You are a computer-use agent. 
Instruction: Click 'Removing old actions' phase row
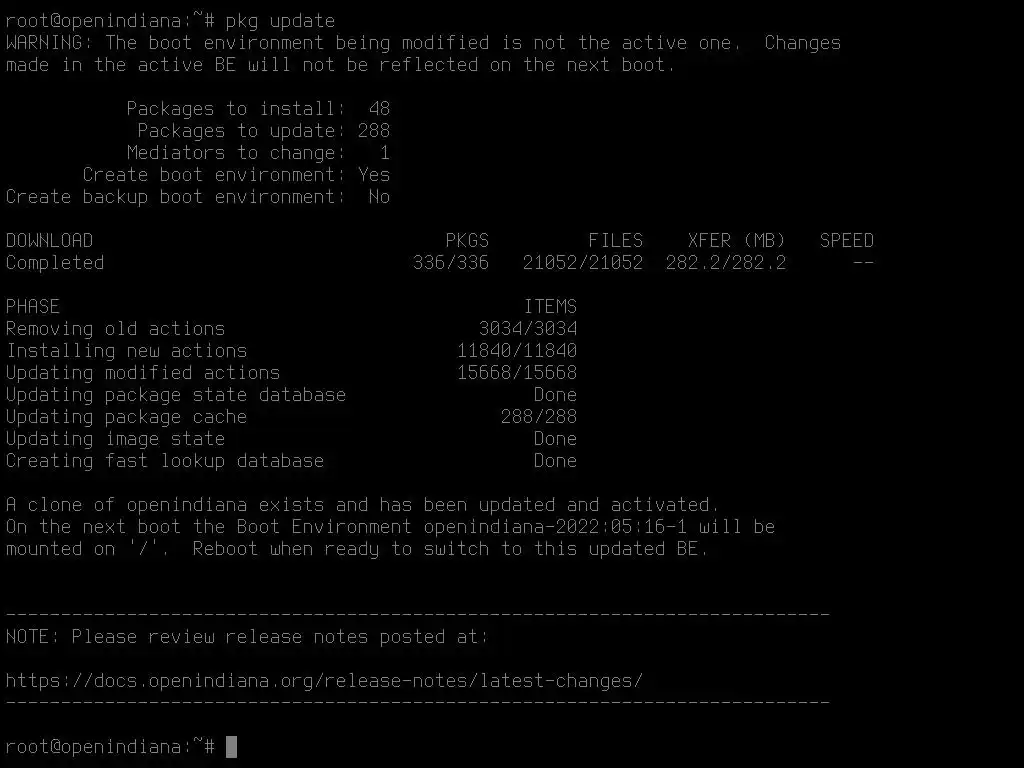(291, 328)
